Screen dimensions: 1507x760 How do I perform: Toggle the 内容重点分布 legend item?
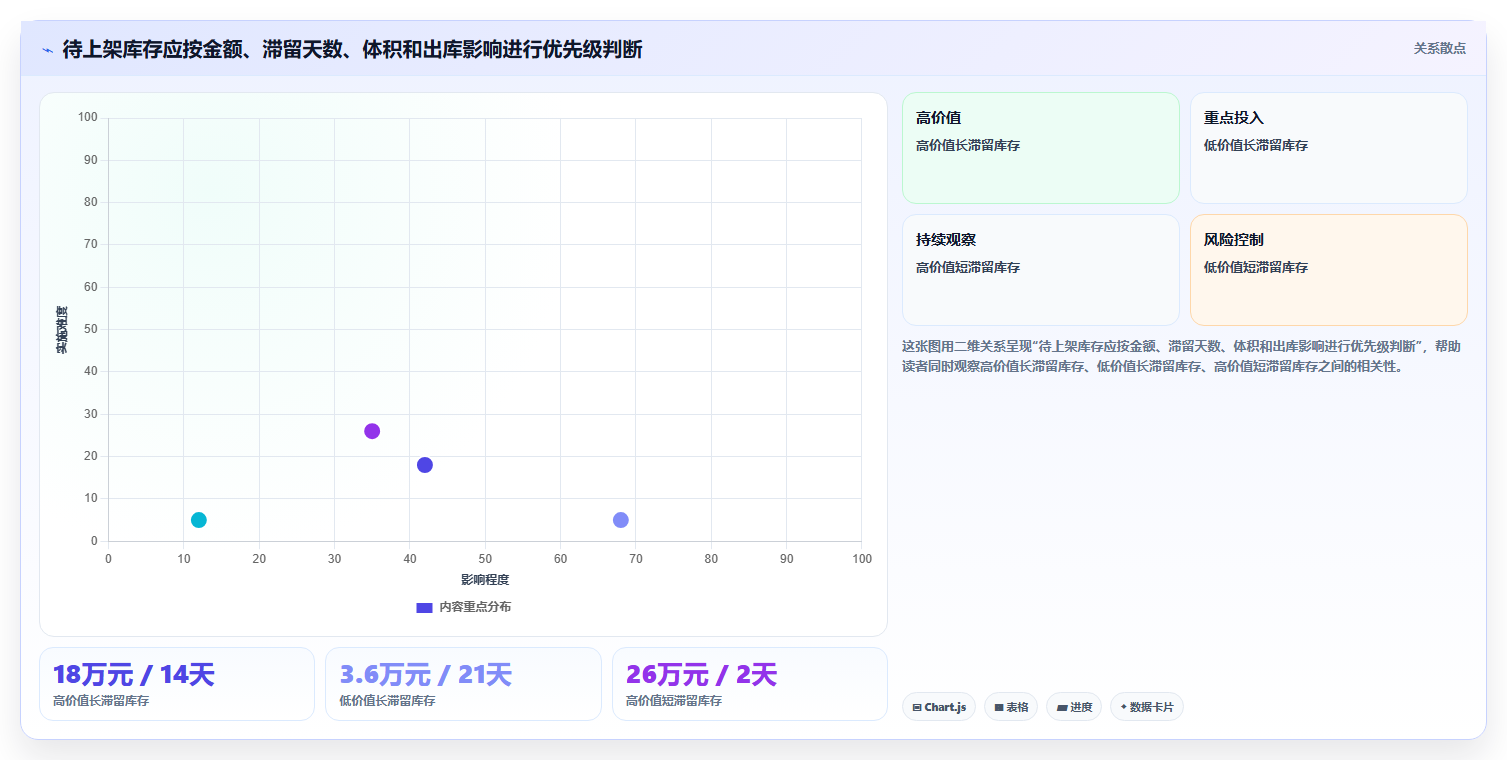click(x=463, y=607)
